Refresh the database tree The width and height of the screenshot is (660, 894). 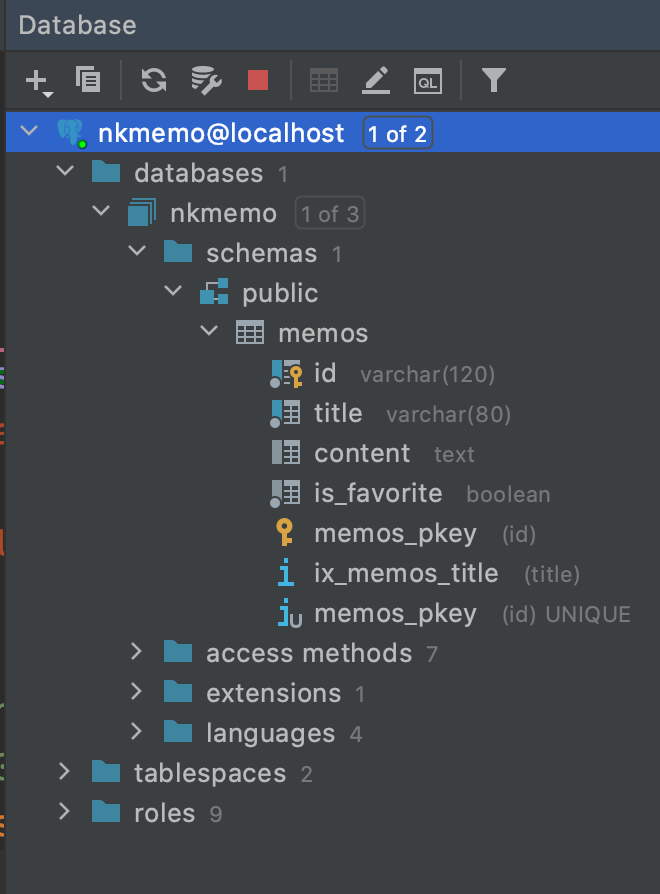(154, 80)
